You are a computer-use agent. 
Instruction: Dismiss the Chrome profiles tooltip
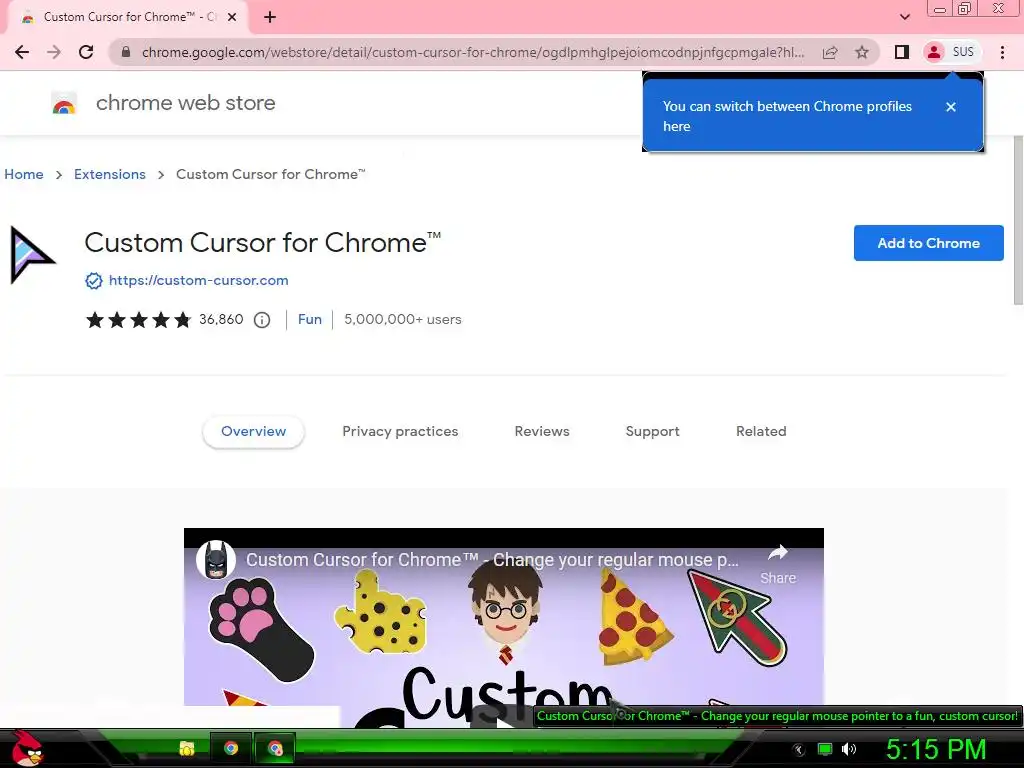(x=951, y=107)
